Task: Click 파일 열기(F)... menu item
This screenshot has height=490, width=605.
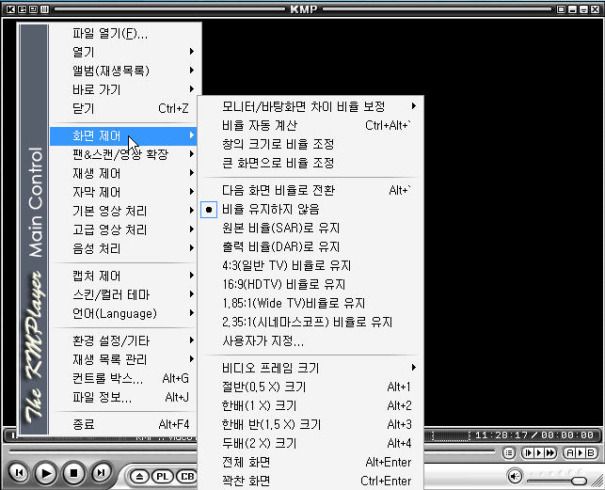Action: coord(123,34)
